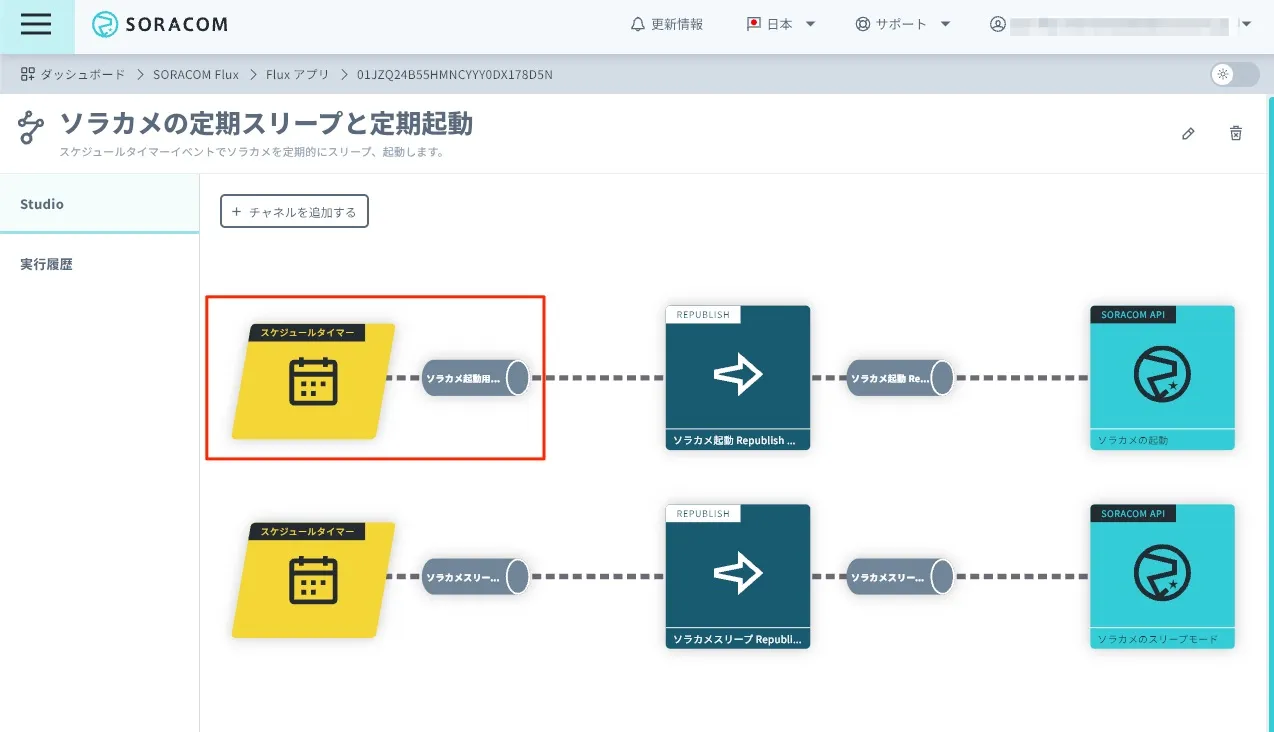Click the support lifebuoy icon
The image size is (1274, 732).
[x=863, y=25]
